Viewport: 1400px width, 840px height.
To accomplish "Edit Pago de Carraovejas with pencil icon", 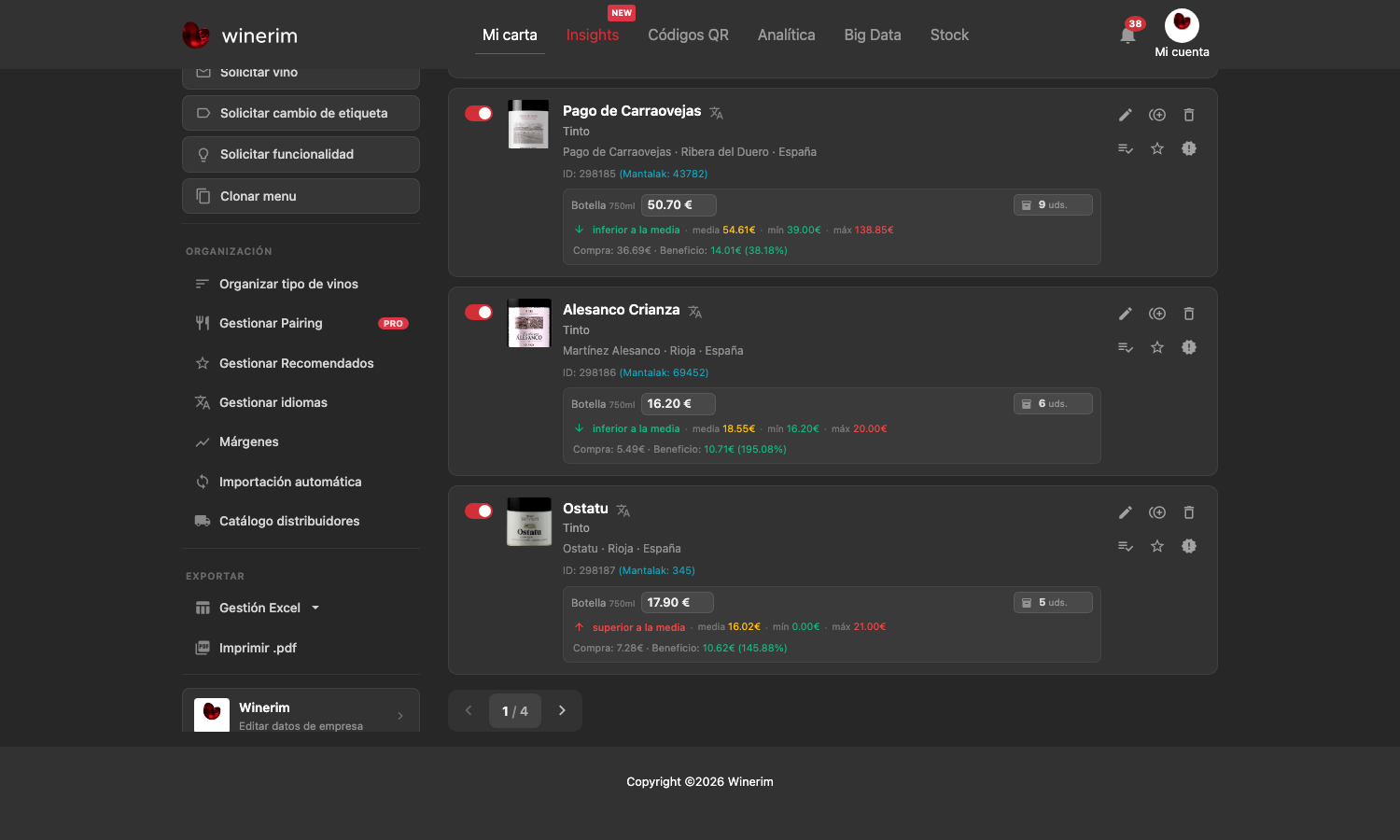I will pos(1126,115).
